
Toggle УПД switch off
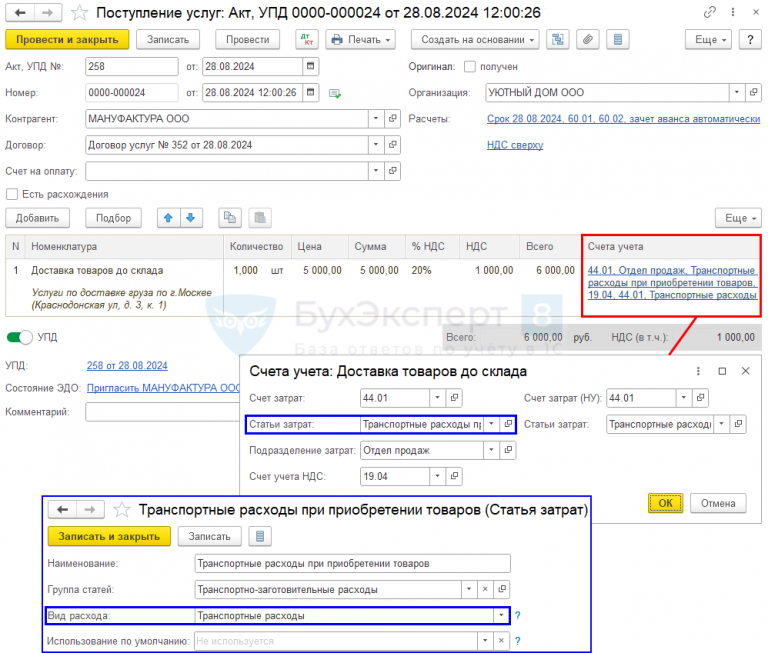[x=20, y=337]
